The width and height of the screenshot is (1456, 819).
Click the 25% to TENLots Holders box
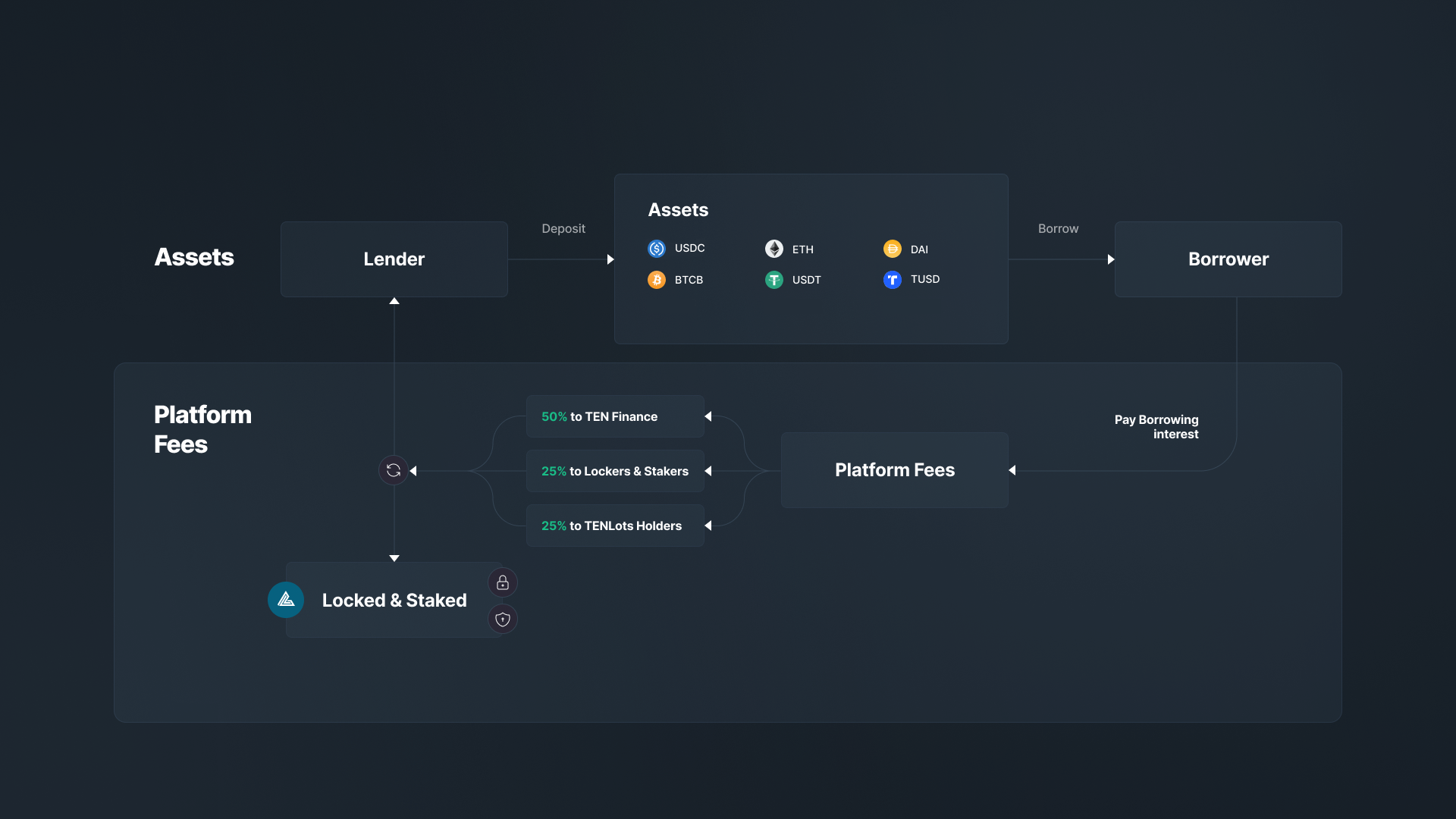pos(615,526)
